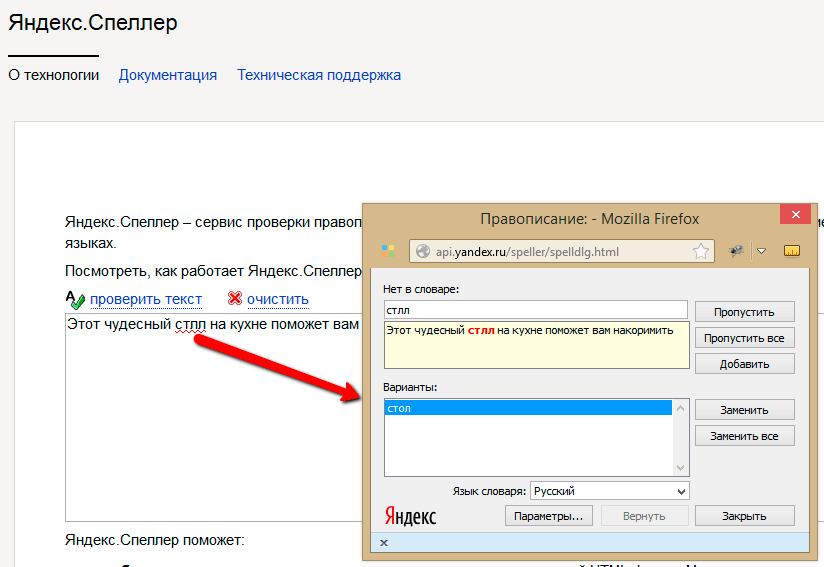Close the Правописание Firefox window

coord(796,214)
